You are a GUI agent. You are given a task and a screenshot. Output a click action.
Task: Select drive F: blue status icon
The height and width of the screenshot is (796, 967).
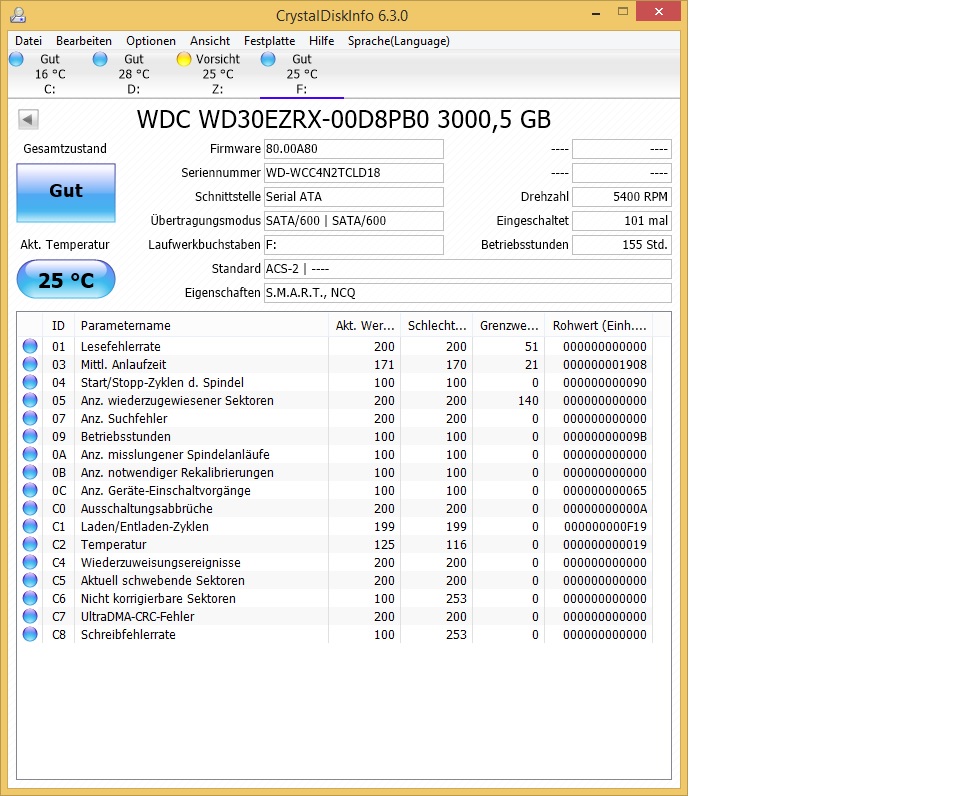[x=268, y=59]
